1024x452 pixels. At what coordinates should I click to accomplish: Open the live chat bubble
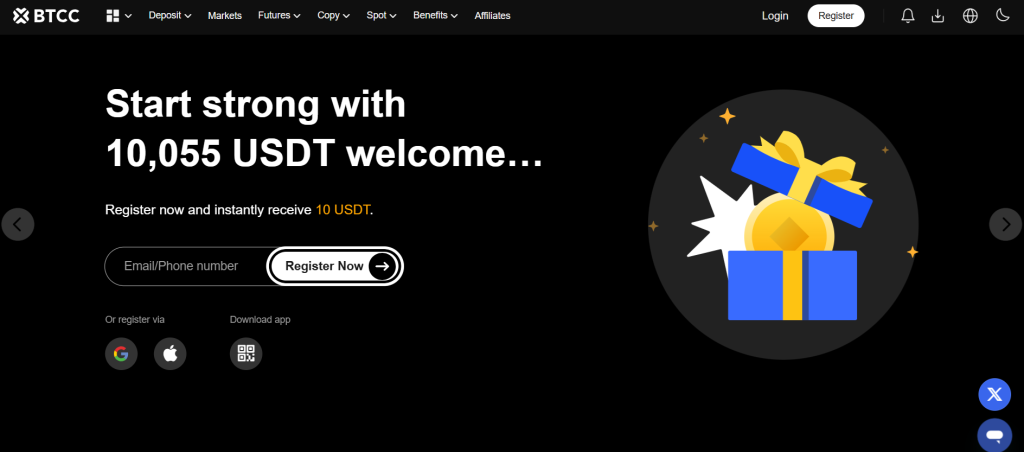click(x=995, y=435)
